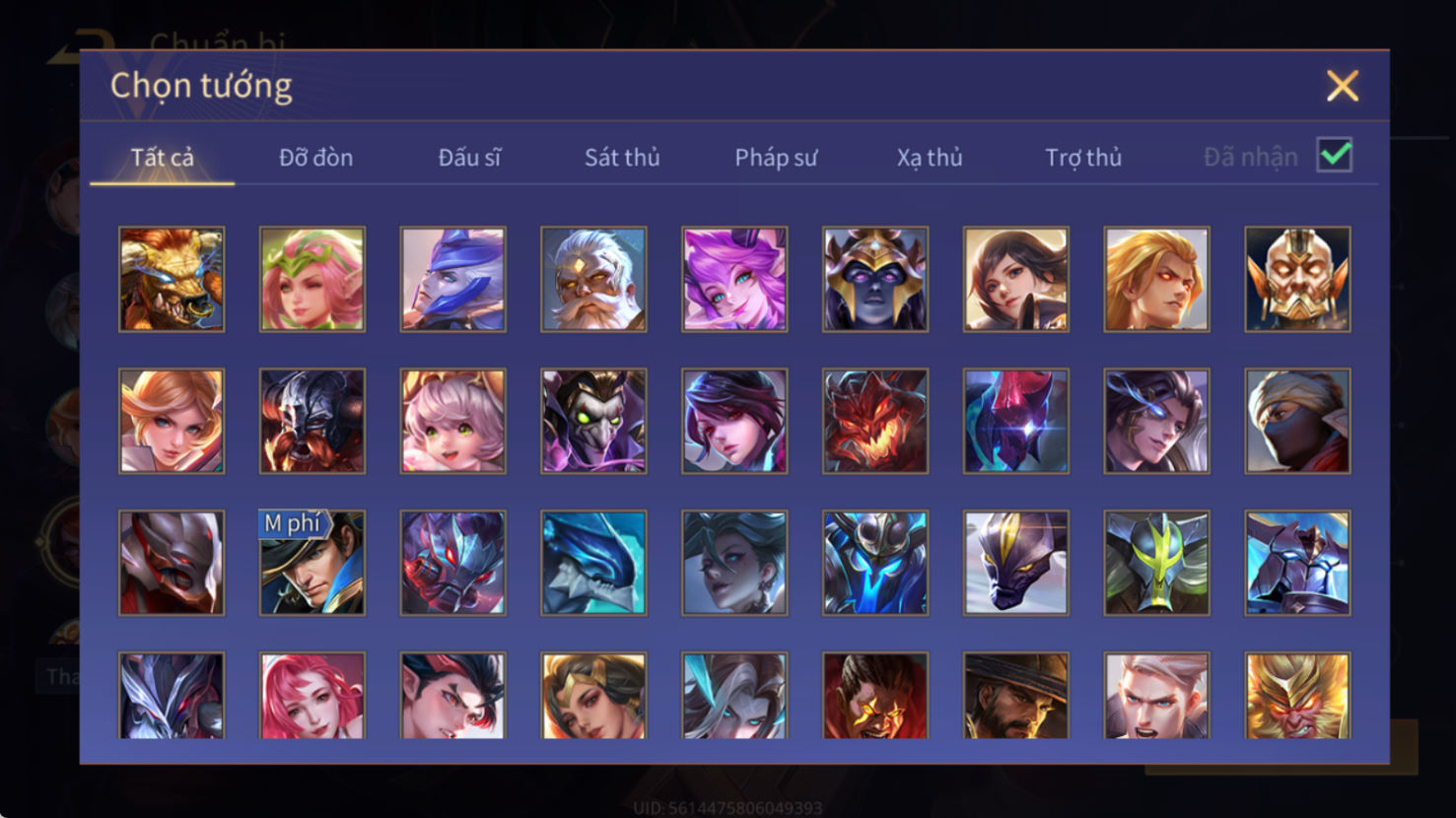Choose the golden masked bald hero
The height and width of the screenshot is (818, 1456).
coord(1297,279)
